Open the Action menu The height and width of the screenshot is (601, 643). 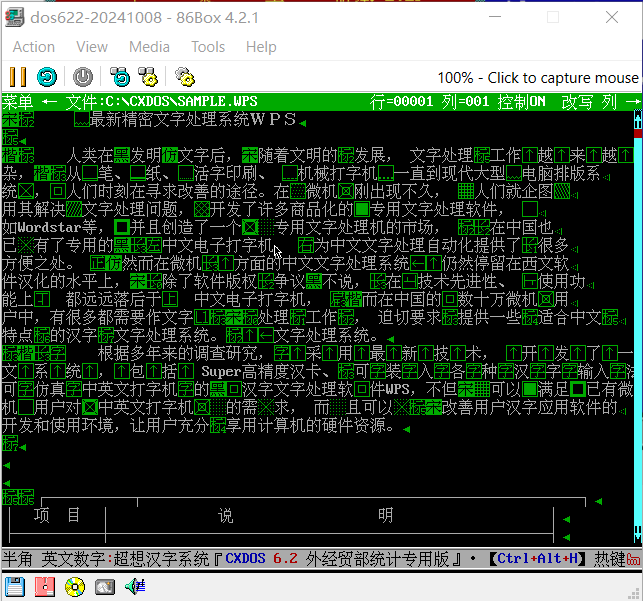pos(34,47)
